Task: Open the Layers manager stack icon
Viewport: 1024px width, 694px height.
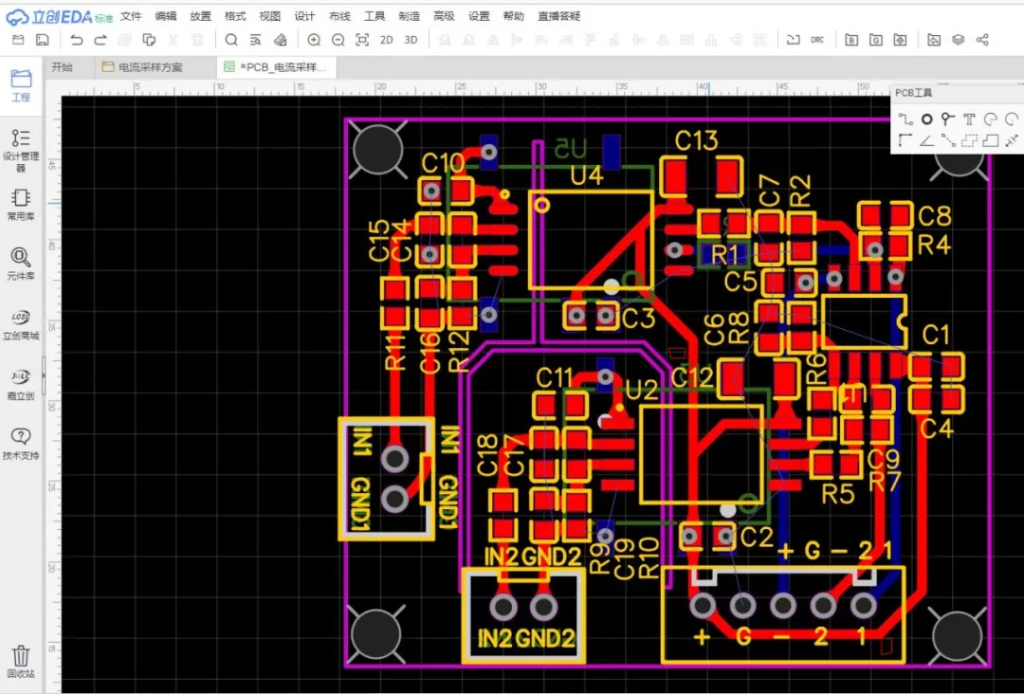Action: coord(958,40)
